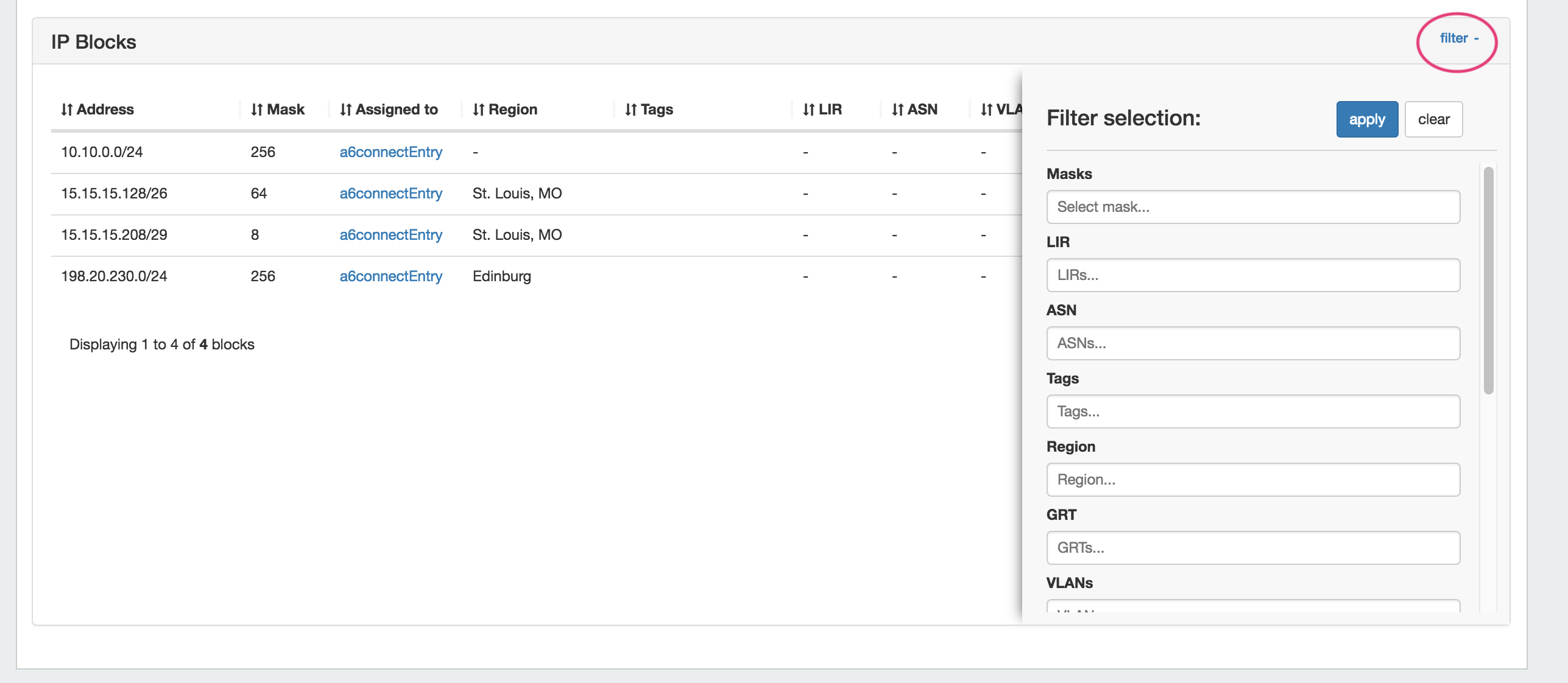Collapse the filter panel via filter link
Image resolution: width=1568 pixels, height=683 pixels.
click(x=1458, y=38)
